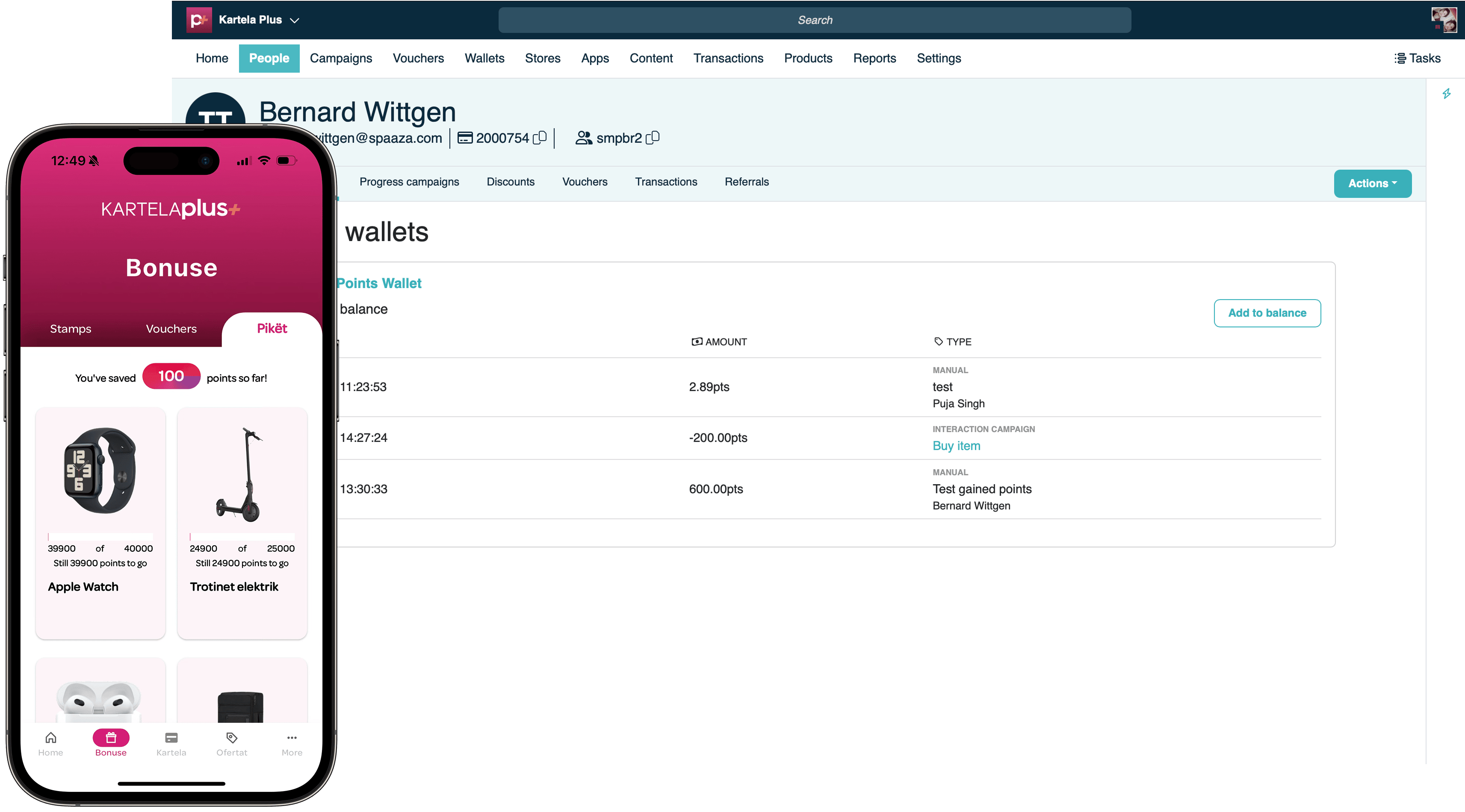Image resolution: width=1465 pixels, height=812 pixels.
Task: Switch to the Progress campaigns tab
Action: 409,182
